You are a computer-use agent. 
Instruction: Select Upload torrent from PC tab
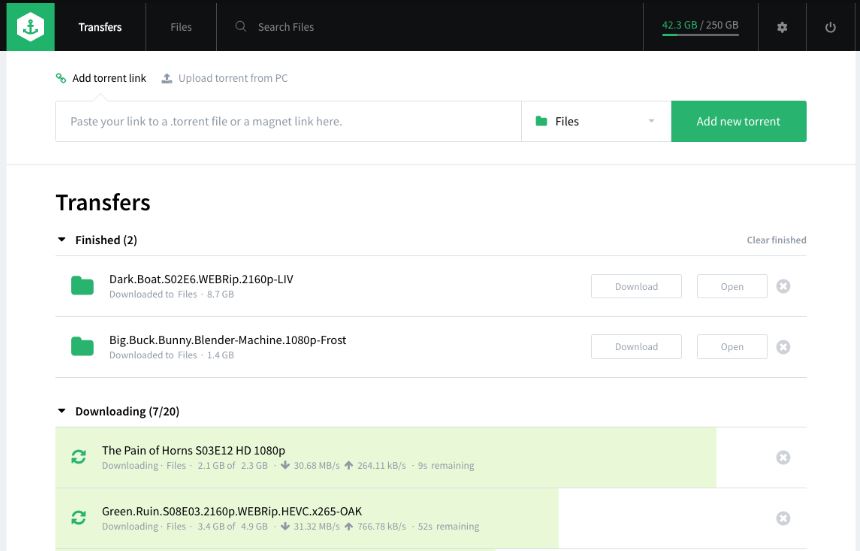coord(224,78)
